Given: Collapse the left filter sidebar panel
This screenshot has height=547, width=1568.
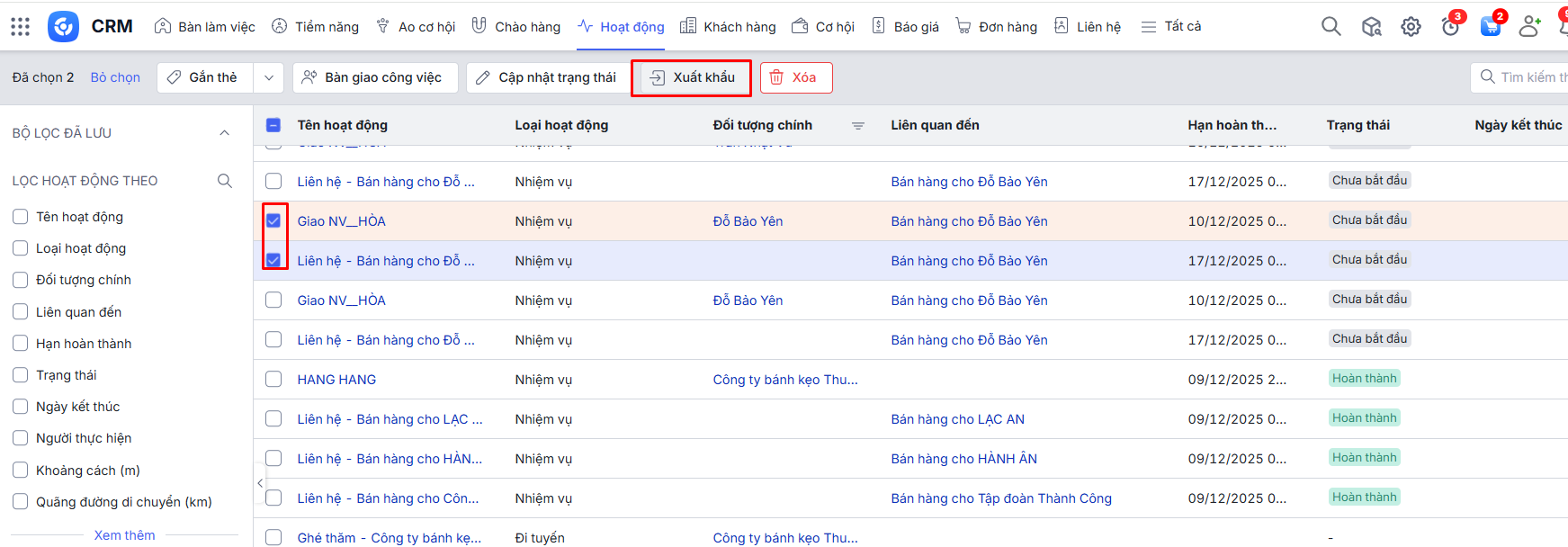Looking at the screenshot, I should (260, 483).
